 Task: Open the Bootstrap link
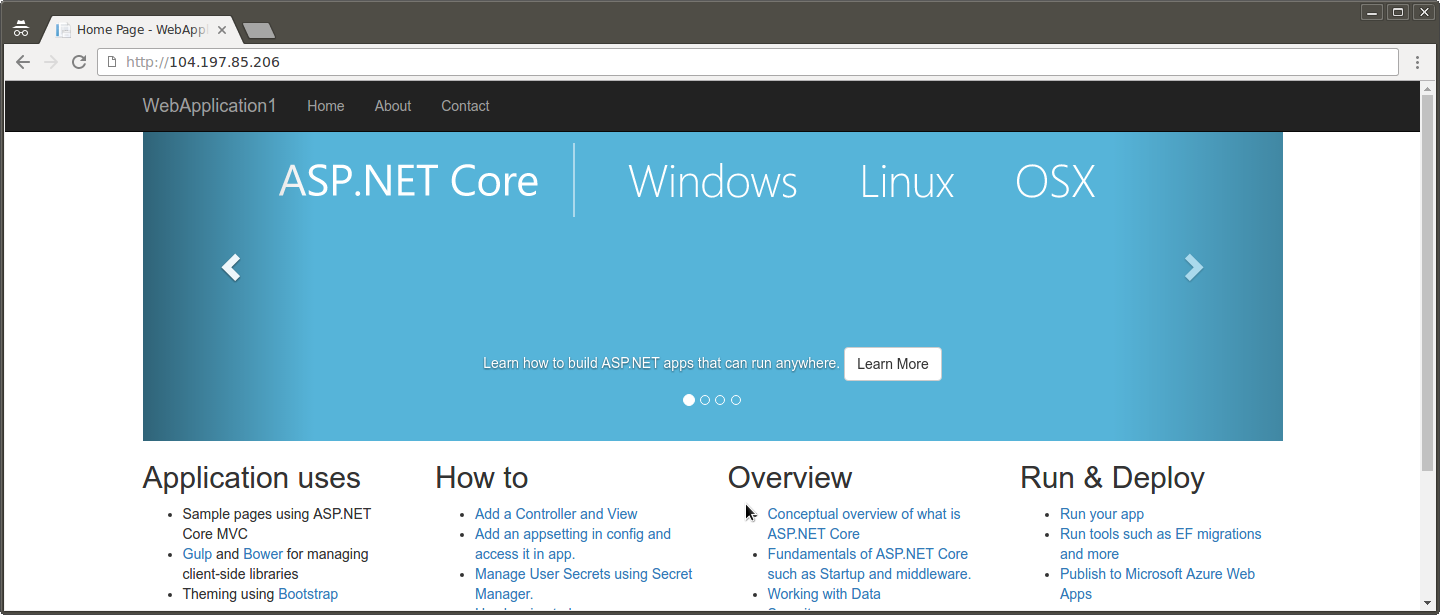click(x=308, y=594)
